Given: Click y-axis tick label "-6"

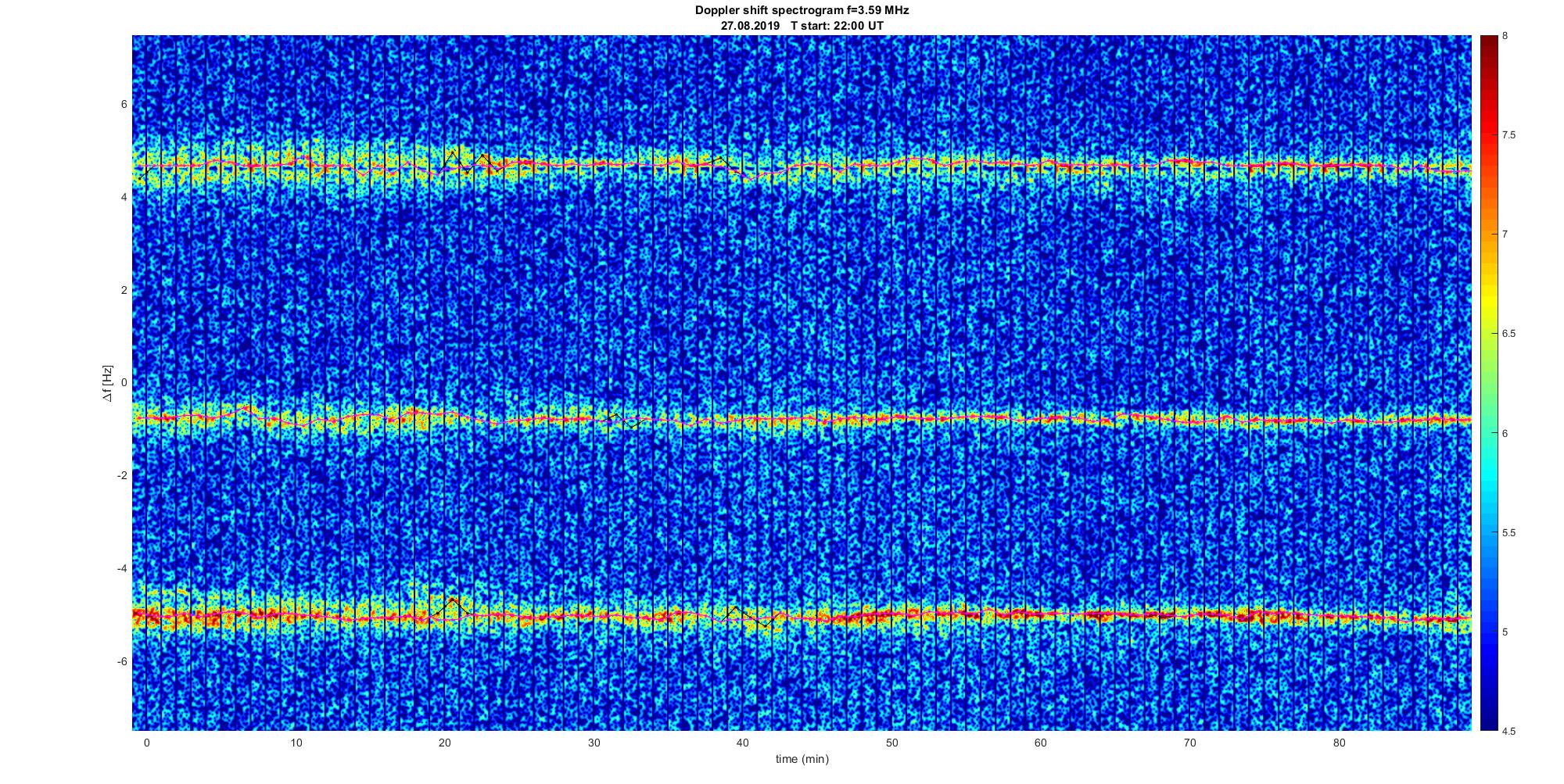Looking at the screenshot, I should pos(123,661).
